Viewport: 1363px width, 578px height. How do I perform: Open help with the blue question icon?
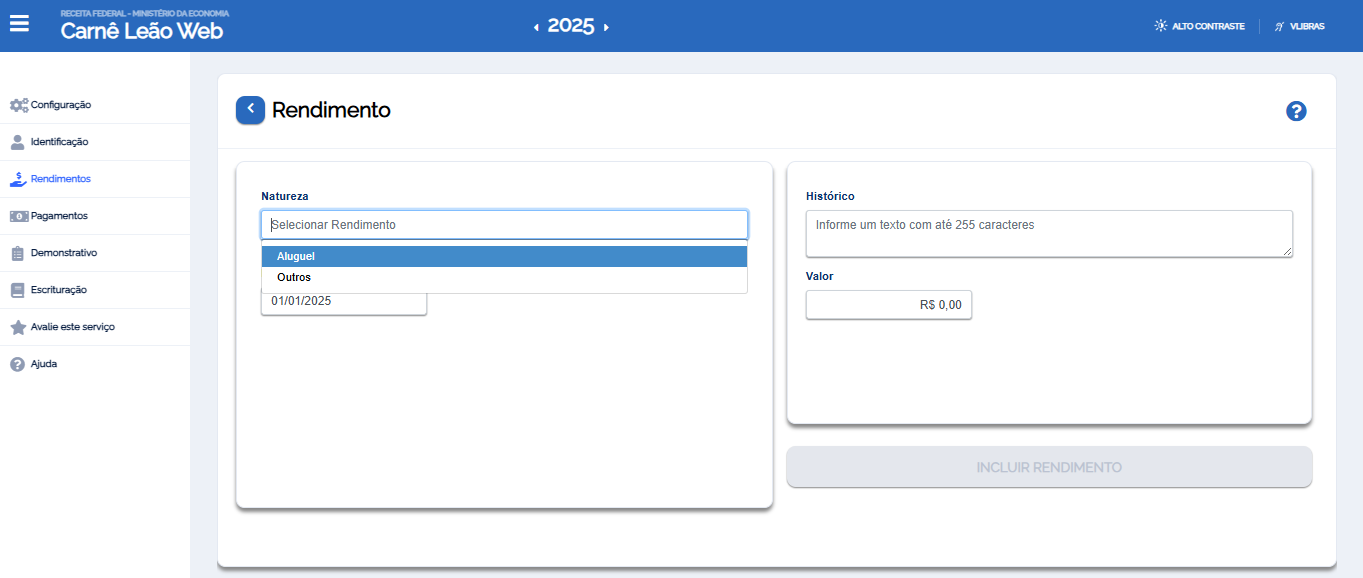coord(1296,111)
